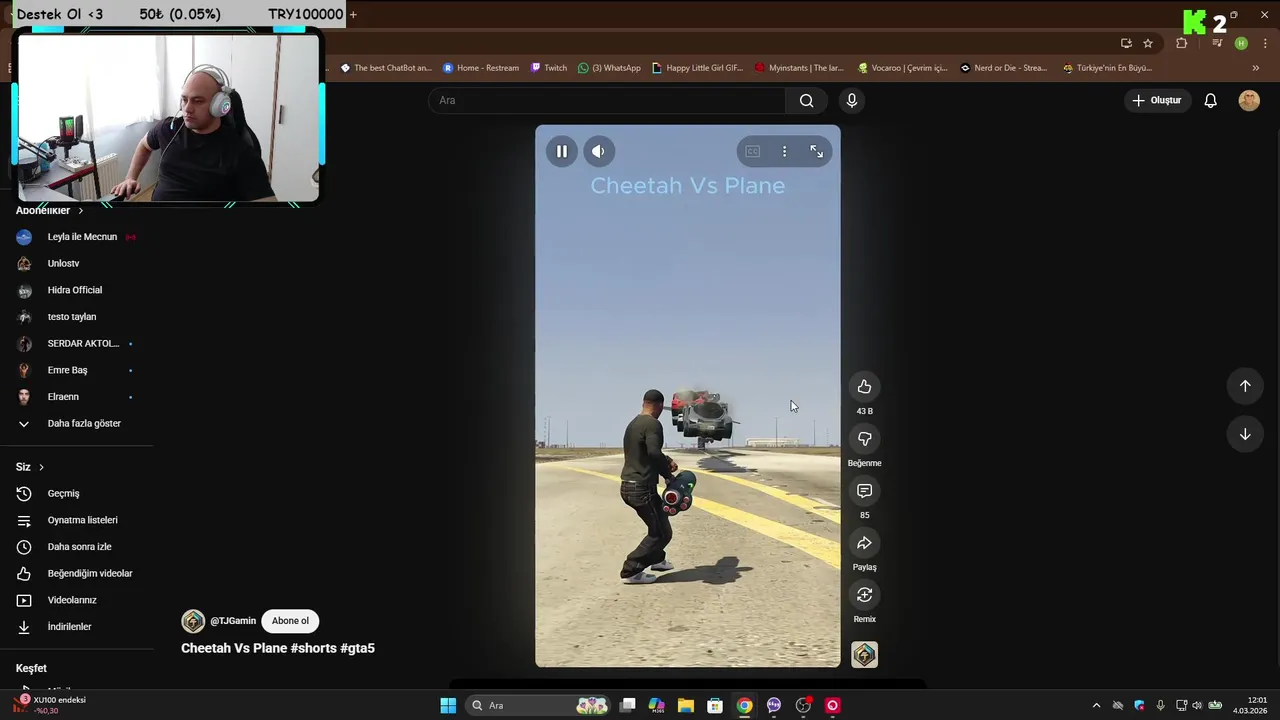This screenshot has height=720, width=1280.
Task: Open the Happy Little Girl GIF bookmark
Action: point(697,68)
